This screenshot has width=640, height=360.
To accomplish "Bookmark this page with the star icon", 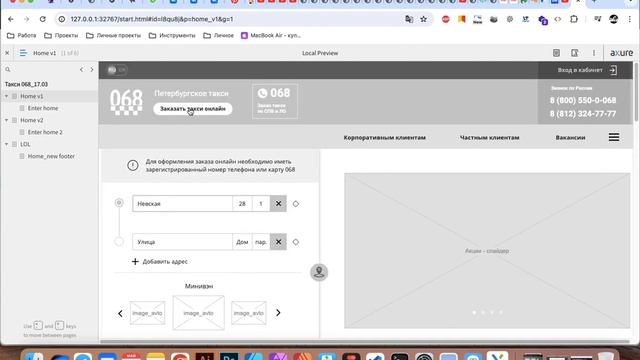I will (x=424, y=19).
